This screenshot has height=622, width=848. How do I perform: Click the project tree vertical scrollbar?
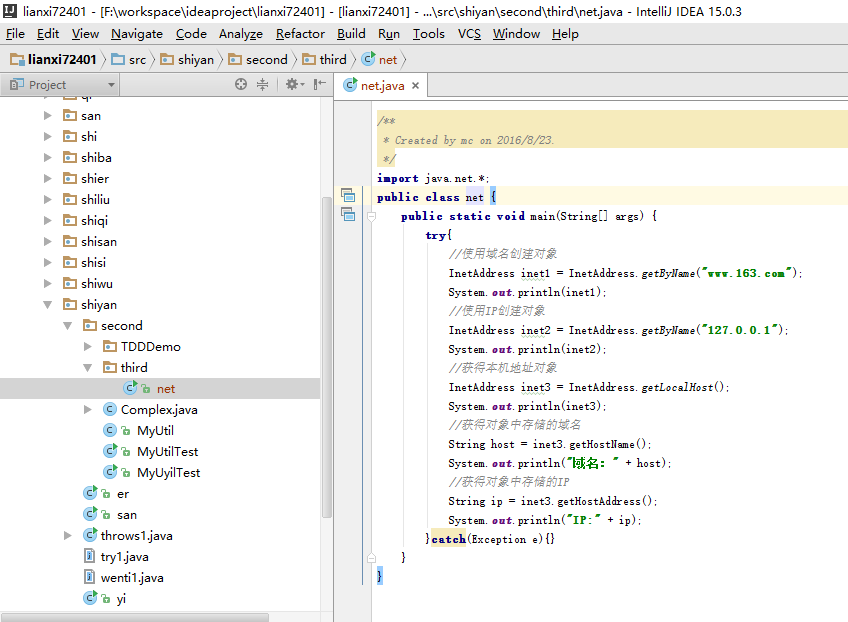326,357
